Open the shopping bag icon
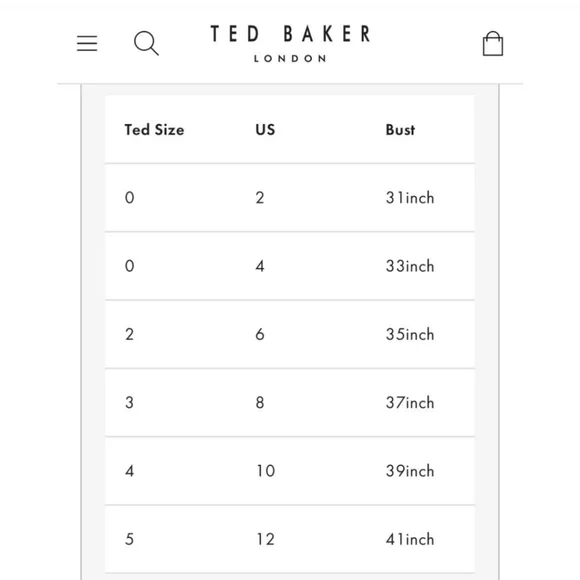 [x=493, y=43]
